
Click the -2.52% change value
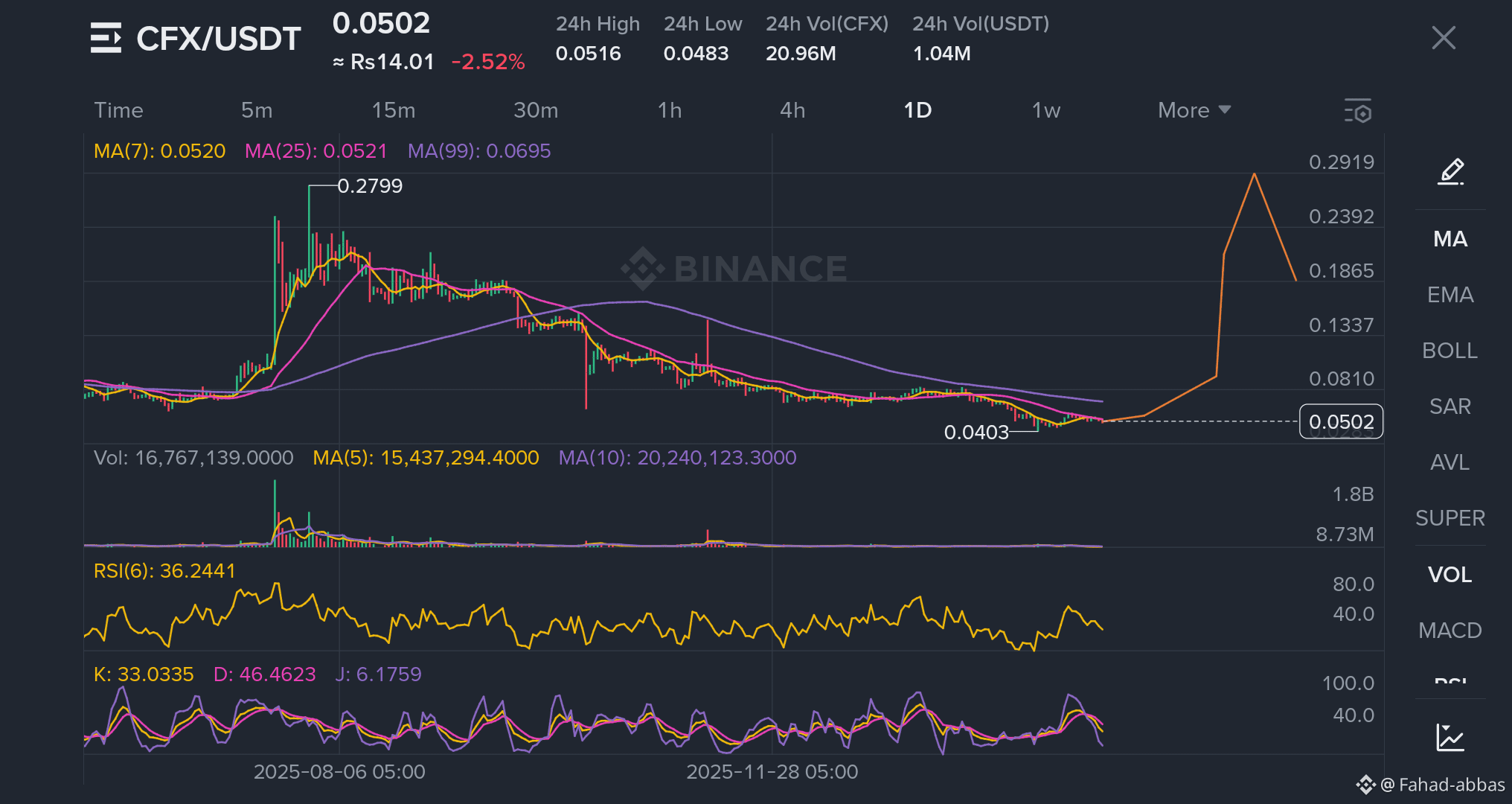pos(488,62)
